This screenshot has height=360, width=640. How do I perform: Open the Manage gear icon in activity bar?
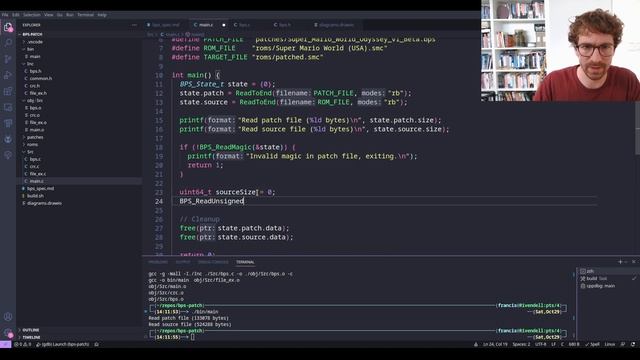tap(8, 333)
